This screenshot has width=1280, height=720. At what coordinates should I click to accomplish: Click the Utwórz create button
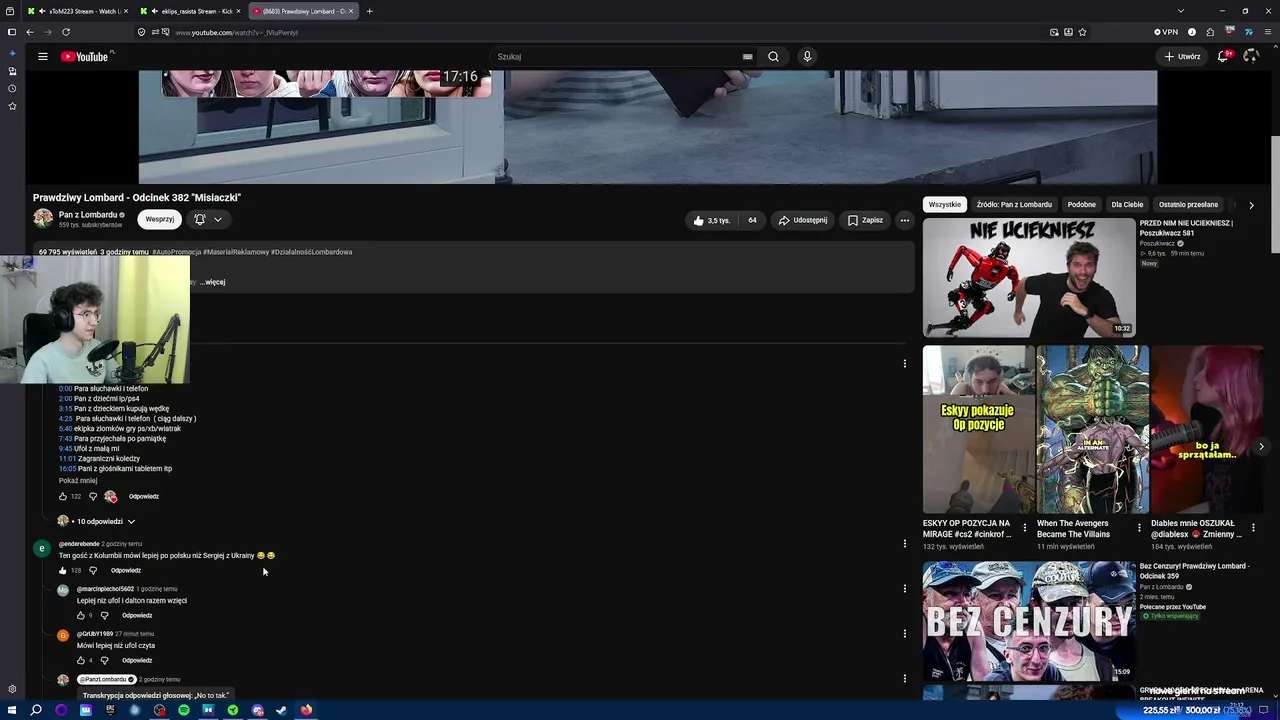[1182, 57]
